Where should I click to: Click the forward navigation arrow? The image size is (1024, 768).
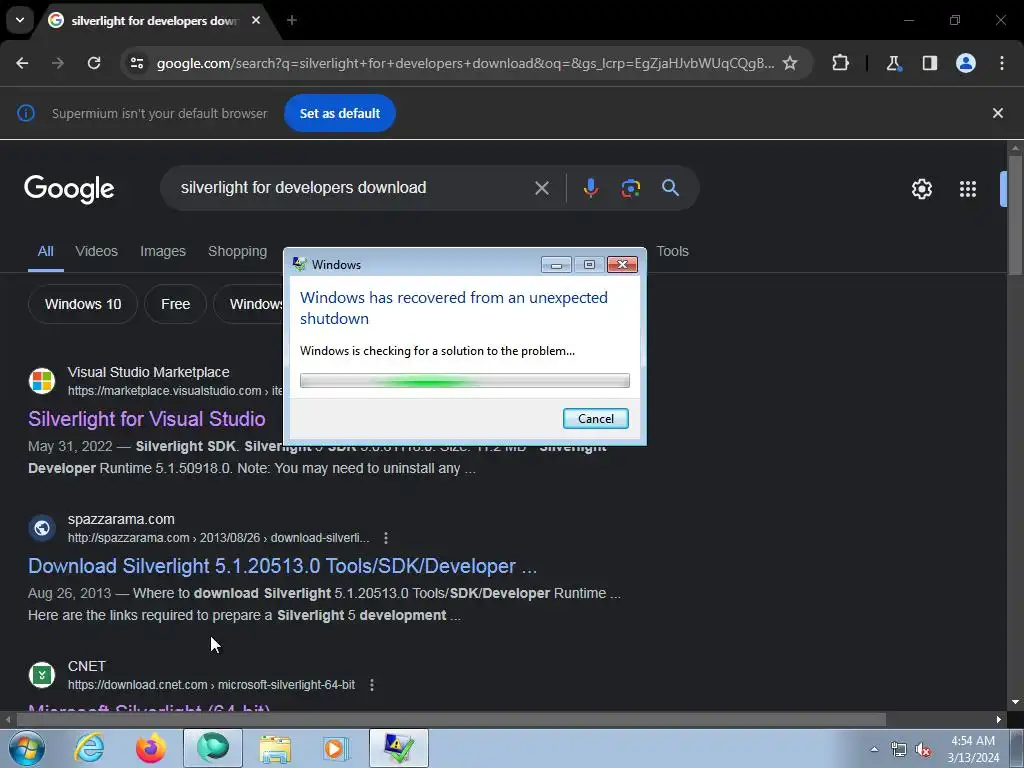58,63
